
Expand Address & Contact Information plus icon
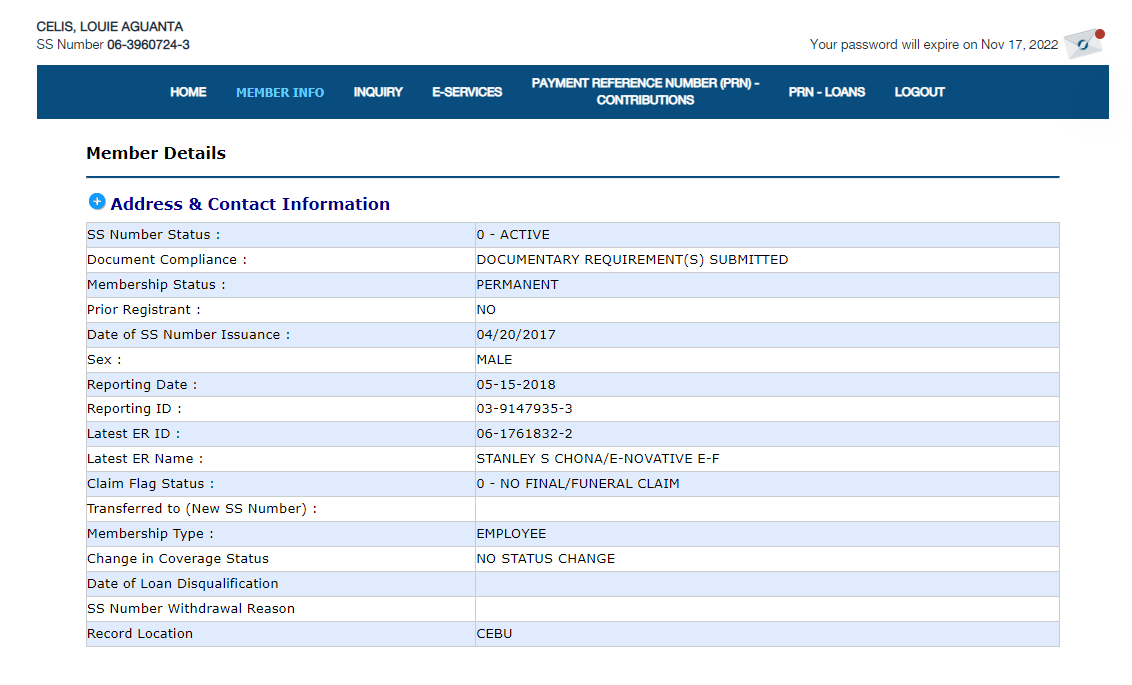click(x=97, y=202)
